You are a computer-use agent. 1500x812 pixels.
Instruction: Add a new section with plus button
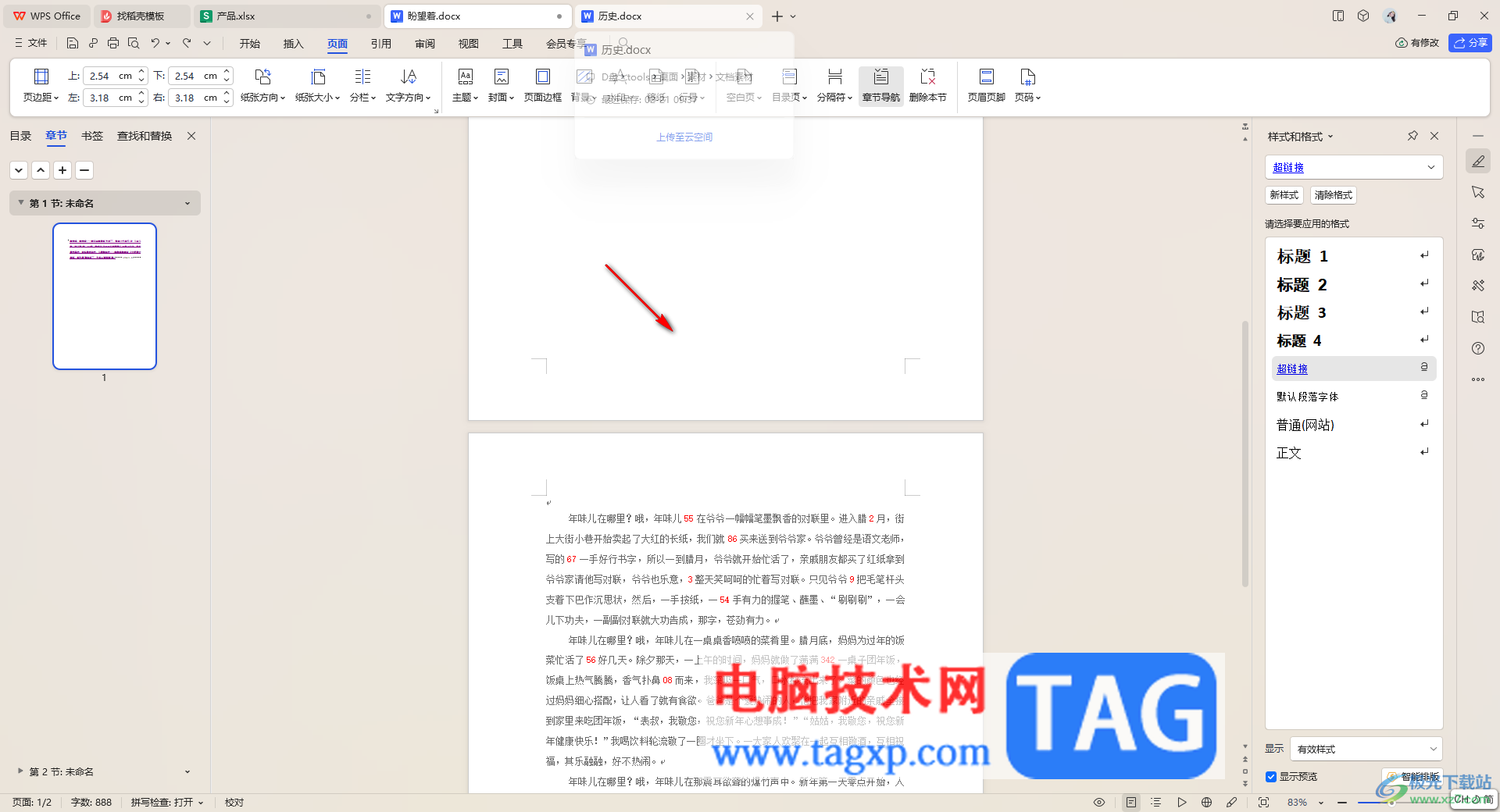coord(62,169)
